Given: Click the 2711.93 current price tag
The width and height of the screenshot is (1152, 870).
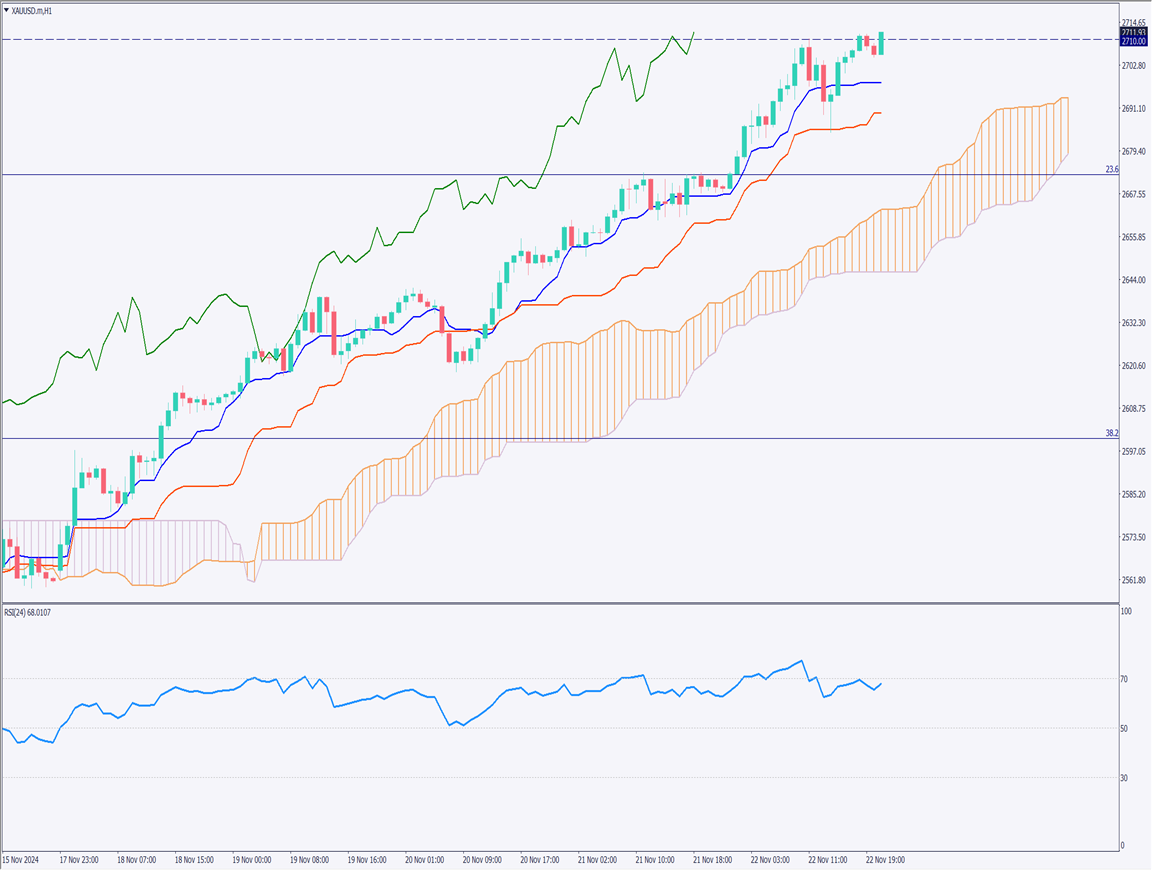Looking at the screenshot, I should (x=1133, y=34).
